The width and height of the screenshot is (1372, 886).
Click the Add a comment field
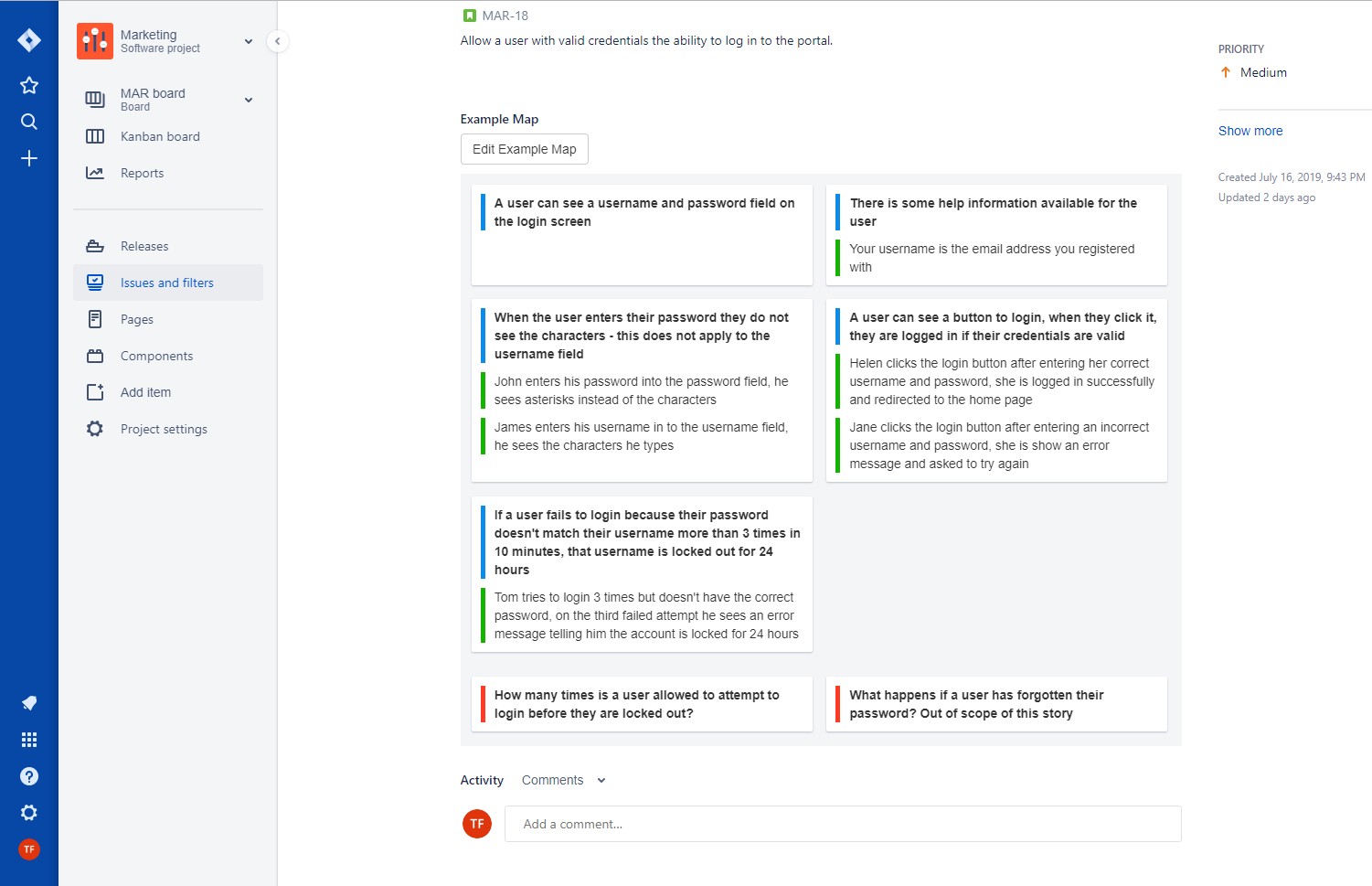[842, 823]
